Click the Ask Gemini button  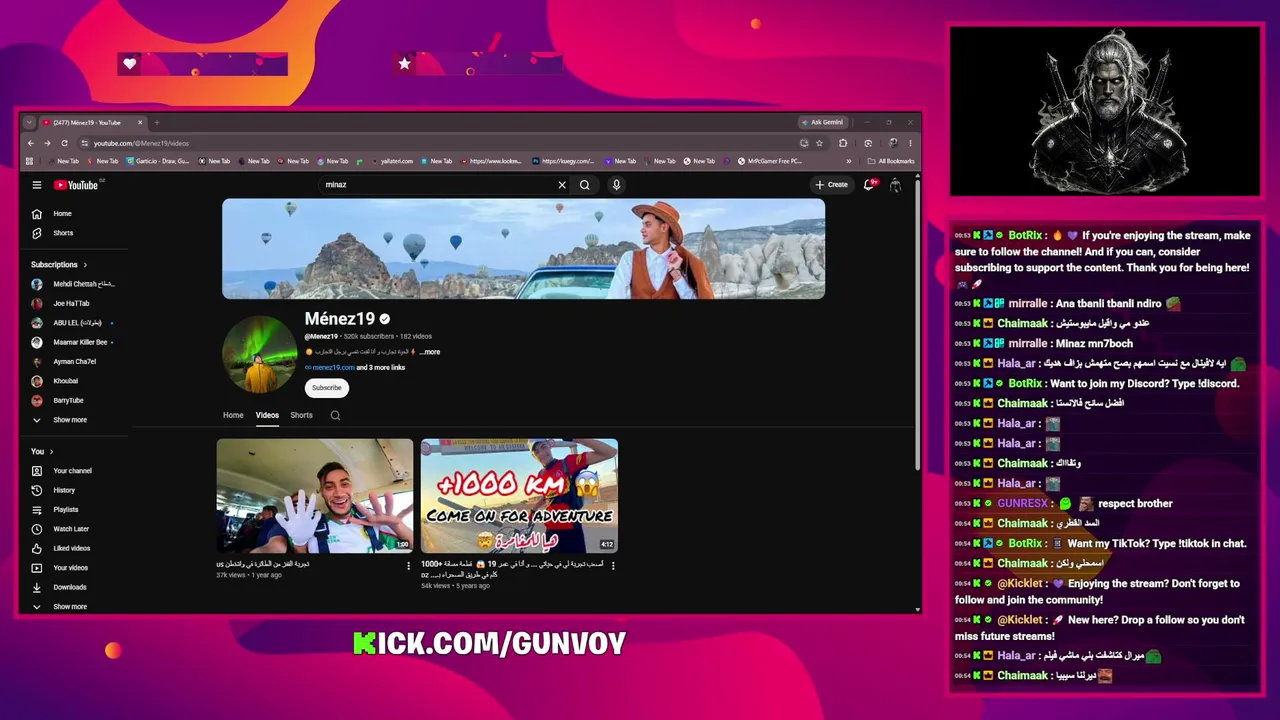pos(822,122)
